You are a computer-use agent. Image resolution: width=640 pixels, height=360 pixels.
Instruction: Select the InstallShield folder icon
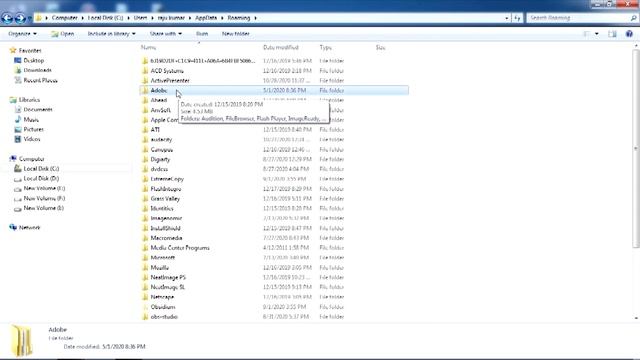[x=145, y=228]
